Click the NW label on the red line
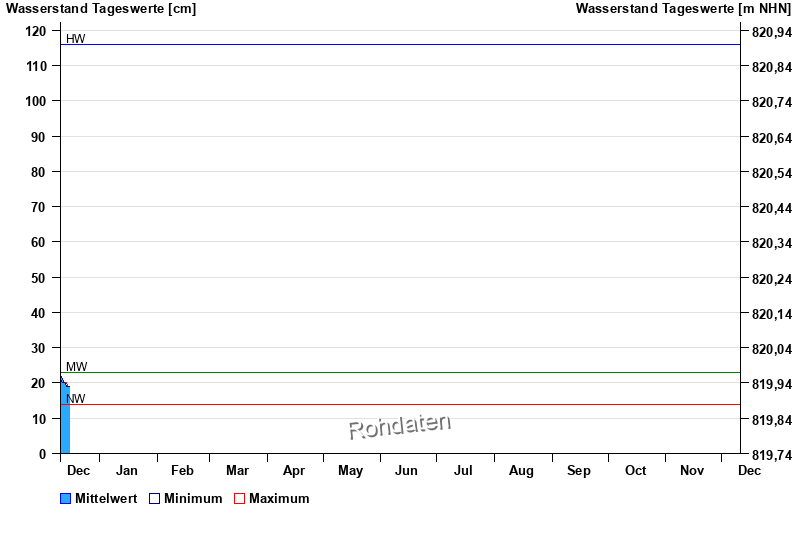The height and width of the screenshot is (550, 800). point(76,399)
